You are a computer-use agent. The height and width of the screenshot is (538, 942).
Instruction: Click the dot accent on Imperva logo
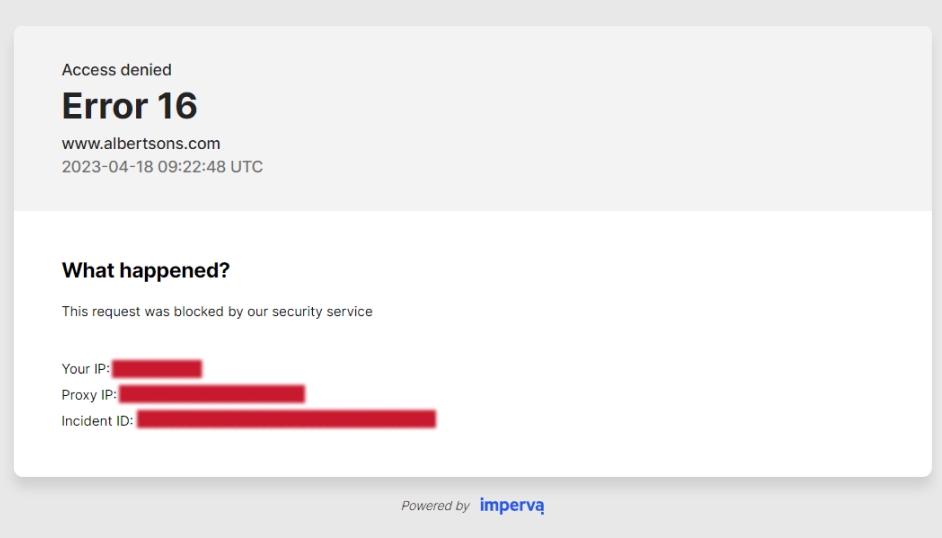[x=542, y=513]
